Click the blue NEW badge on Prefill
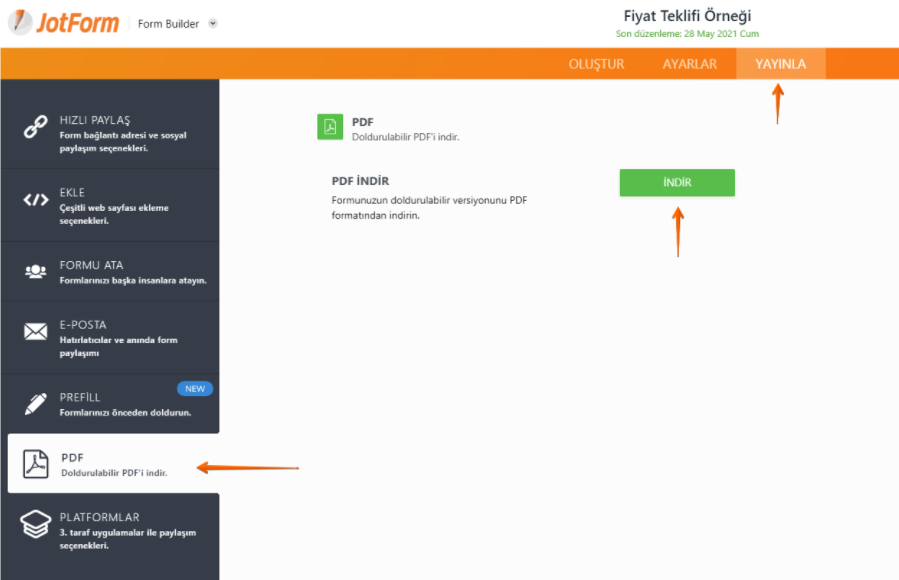Viewport: 899px width, 580px height. tap(195, 388)
